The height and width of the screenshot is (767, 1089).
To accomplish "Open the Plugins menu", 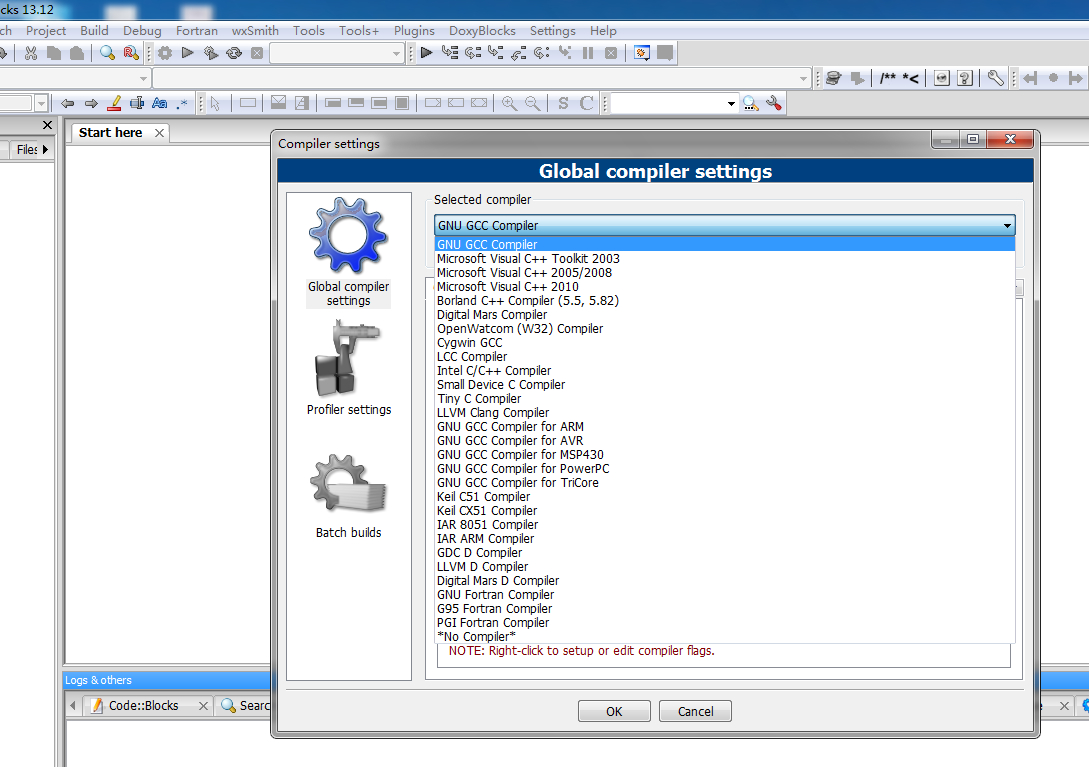I will coord(414,31).
